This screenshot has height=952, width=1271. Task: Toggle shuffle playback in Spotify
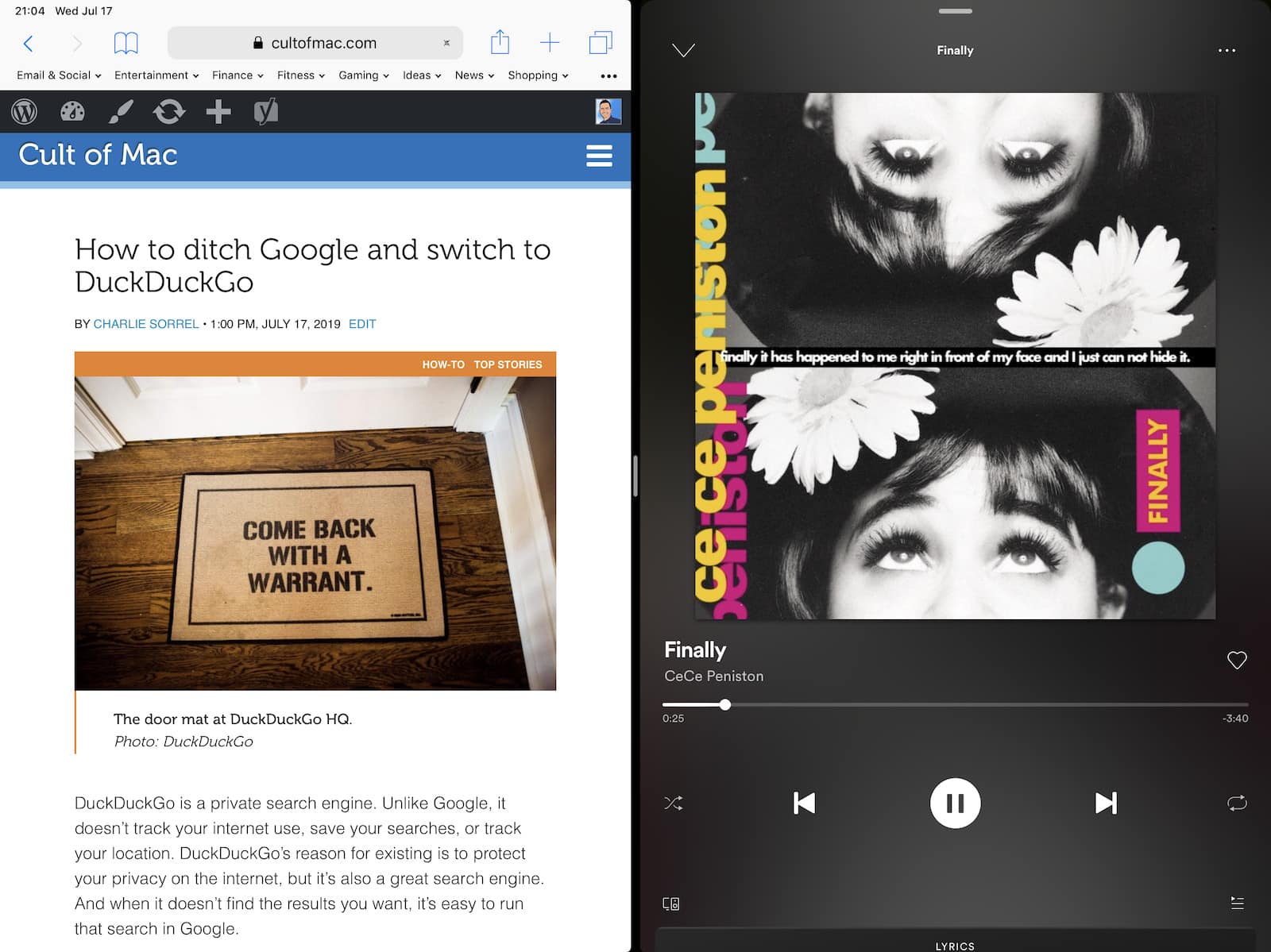[673, 804]
